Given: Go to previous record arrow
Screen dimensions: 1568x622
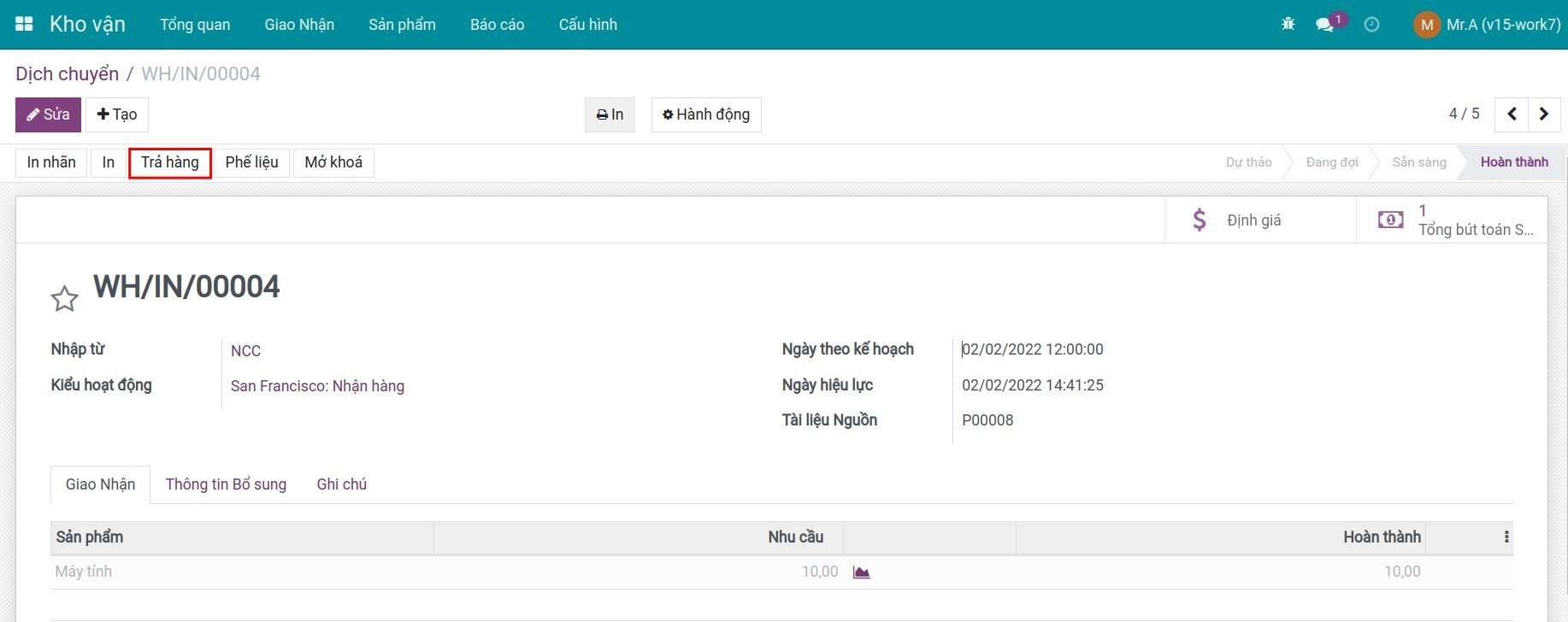Looking at the screenshot, I should click(x=1512, y=114).
